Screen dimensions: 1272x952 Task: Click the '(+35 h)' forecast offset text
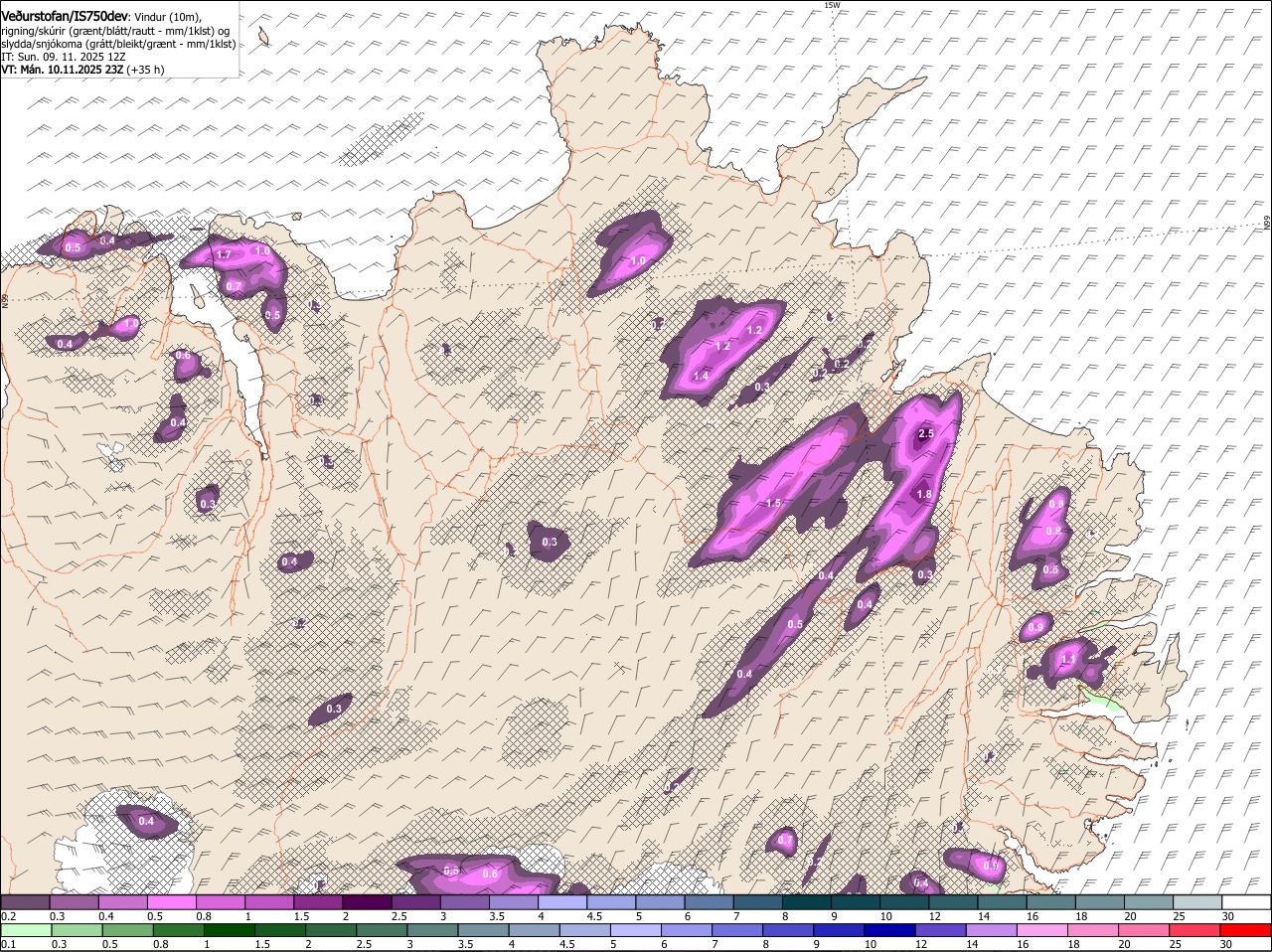[146, 70]
